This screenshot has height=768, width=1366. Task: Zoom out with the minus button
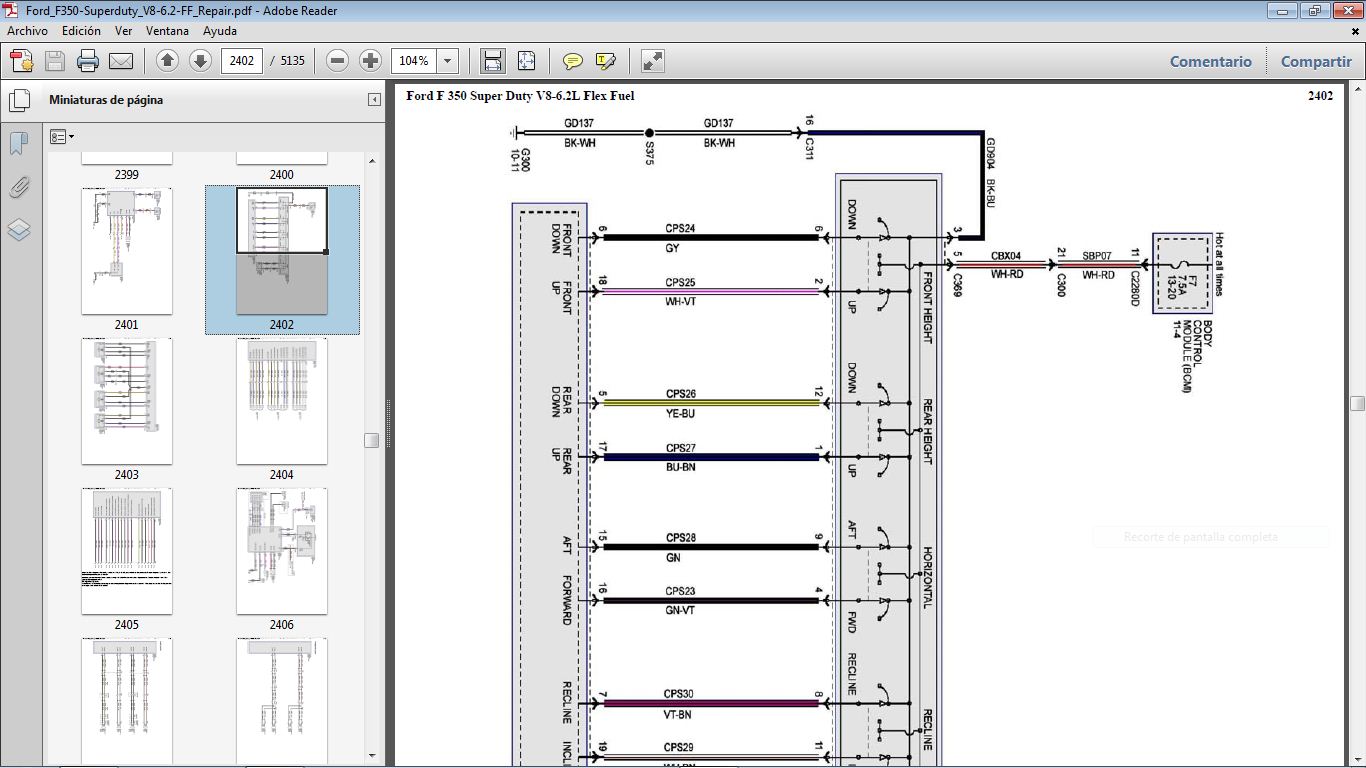pyautogui.click(x=338, y=61)
